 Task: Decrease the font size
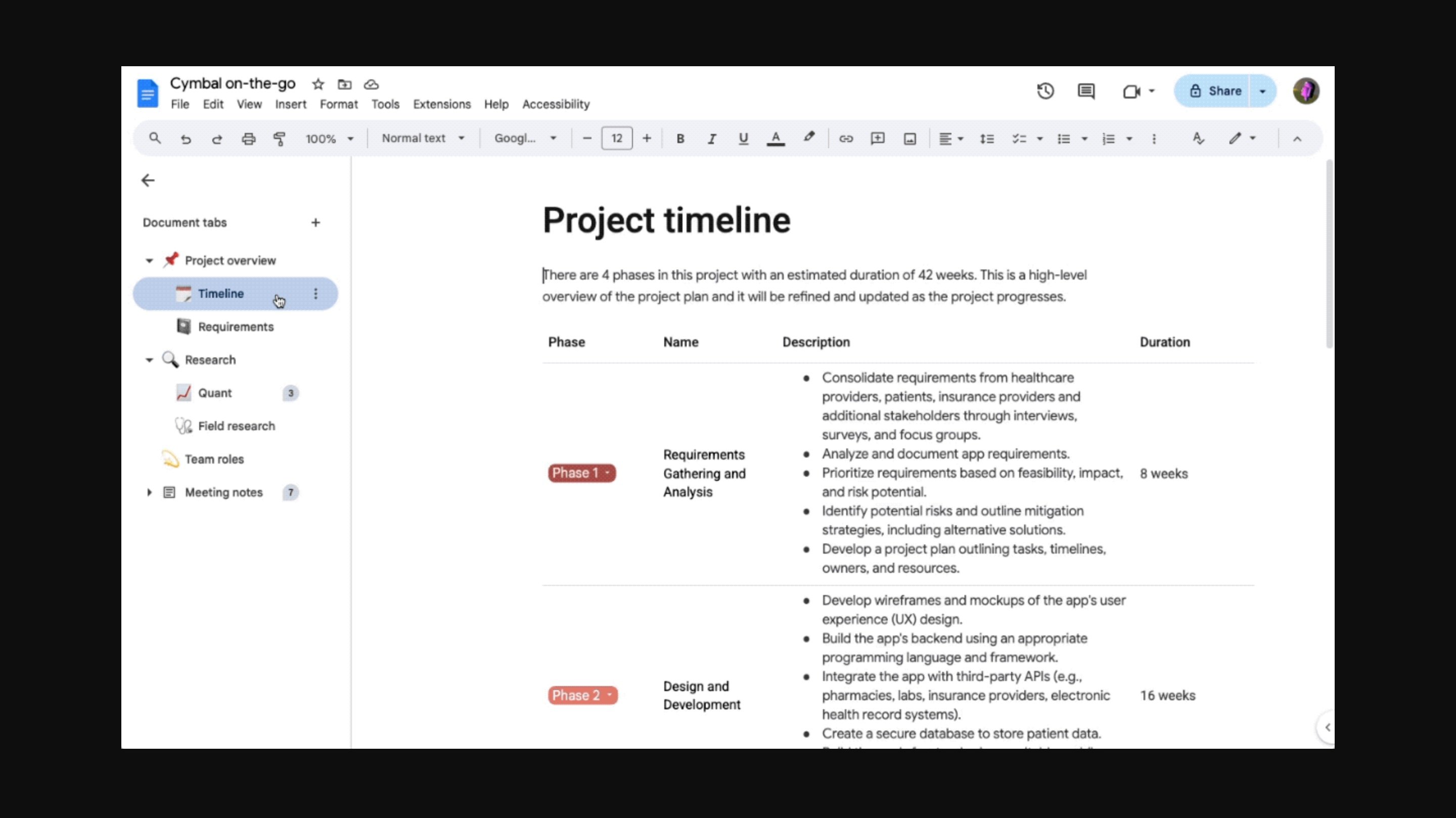[x=586, y=139]
